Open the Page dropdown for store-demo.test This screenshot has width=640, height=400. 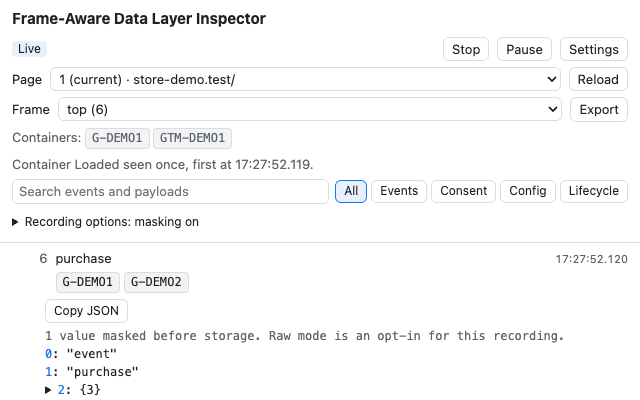coord(305,79)
